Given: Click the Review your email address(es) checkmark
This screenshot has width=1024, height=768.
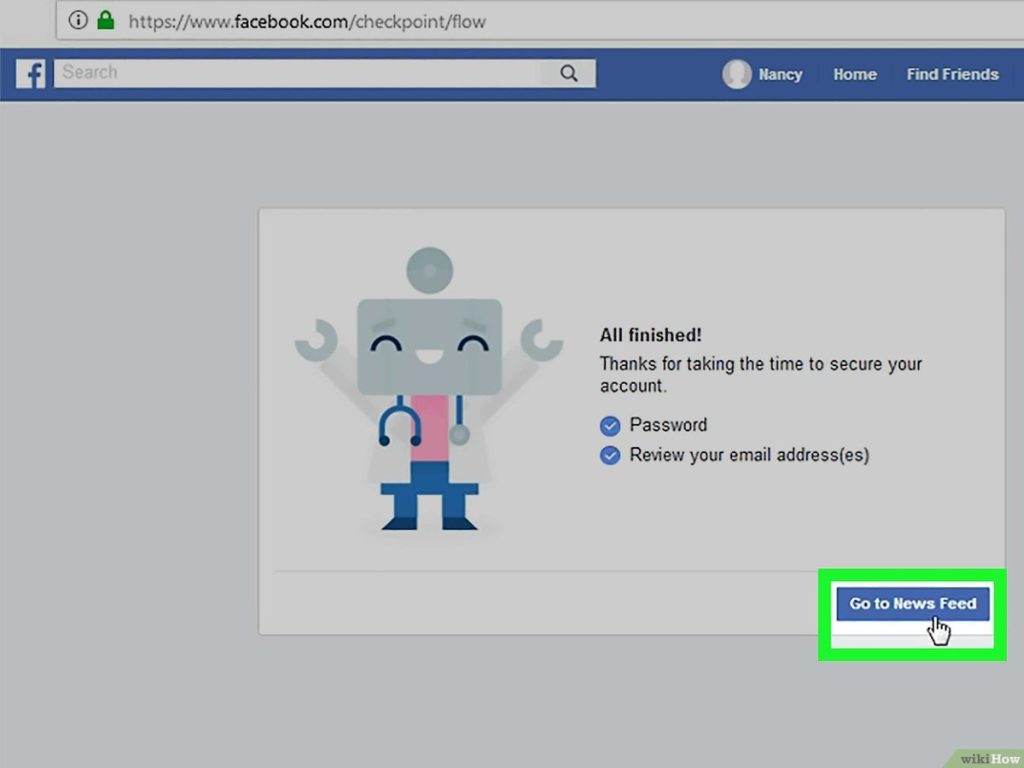Looking at the screenshot, I should point(610,455).
